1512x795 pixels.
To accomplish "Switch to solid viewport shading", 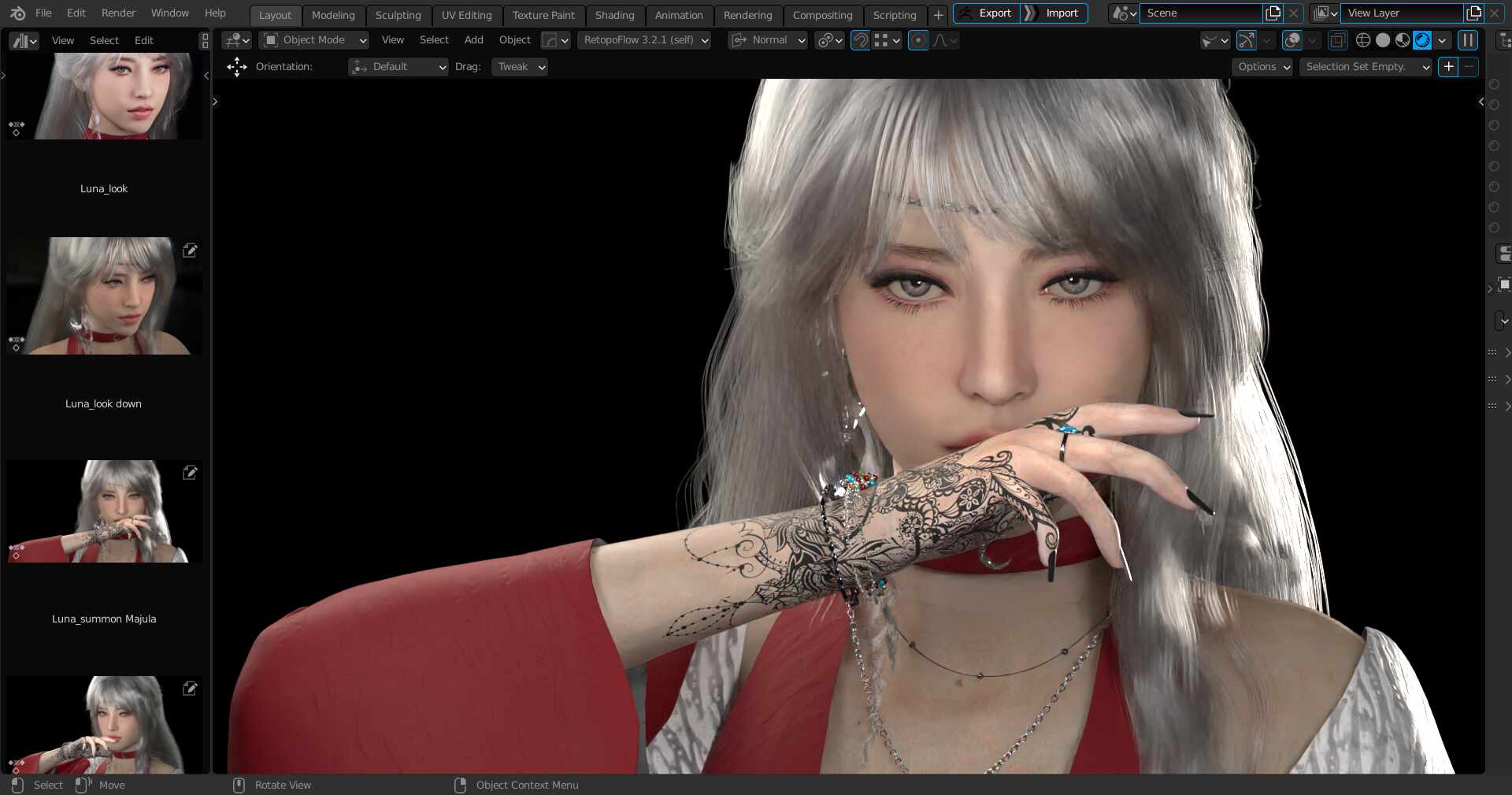I will point(1383,40).
